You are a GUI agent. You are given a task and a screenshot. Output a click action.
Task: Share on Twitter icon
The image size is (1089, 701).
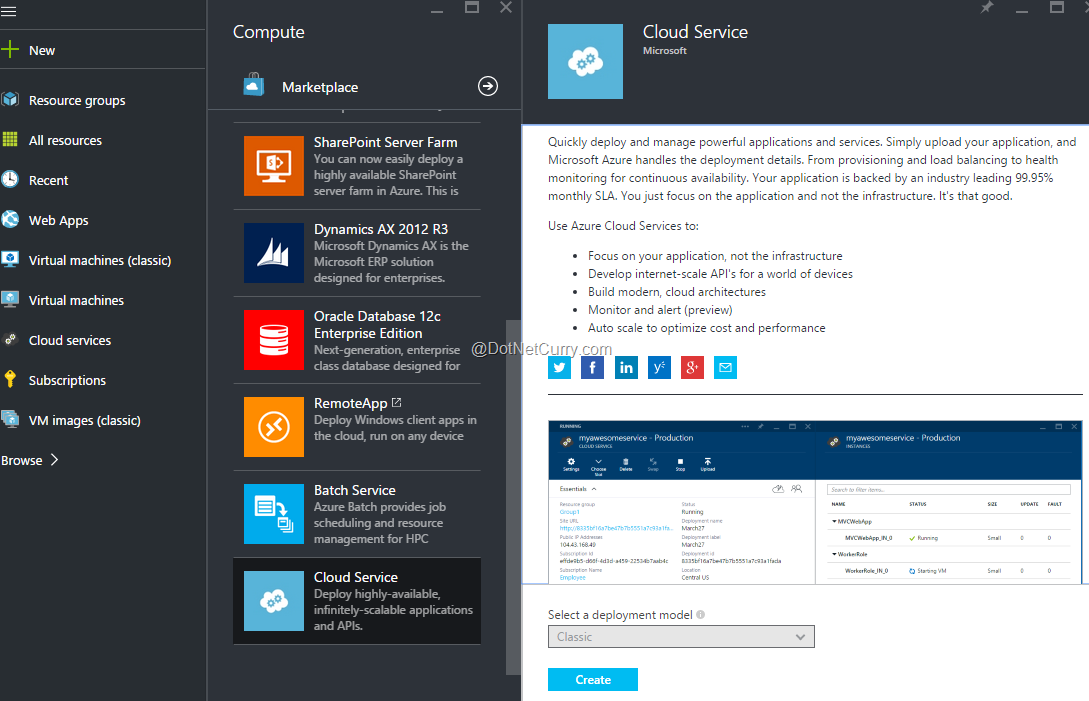(x=560, y=368)
